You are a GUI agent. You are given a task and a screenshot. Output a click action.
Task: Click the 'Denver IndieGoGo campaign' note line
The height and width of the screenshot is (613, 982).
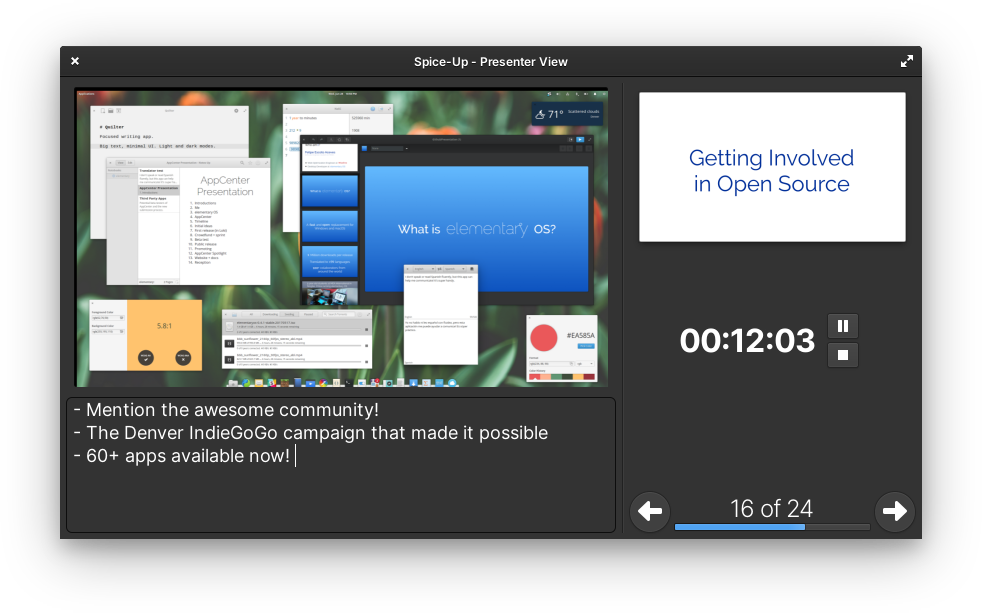311,433
